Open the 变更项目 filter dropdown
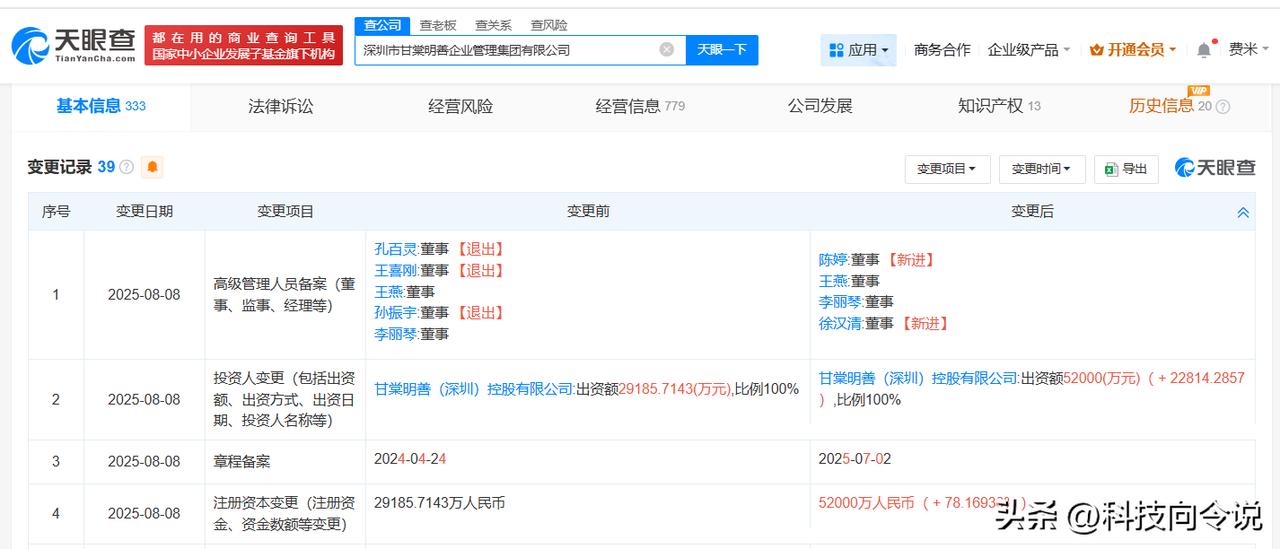The width and height of the screenshot is (1280, 549). coord(947,169)
